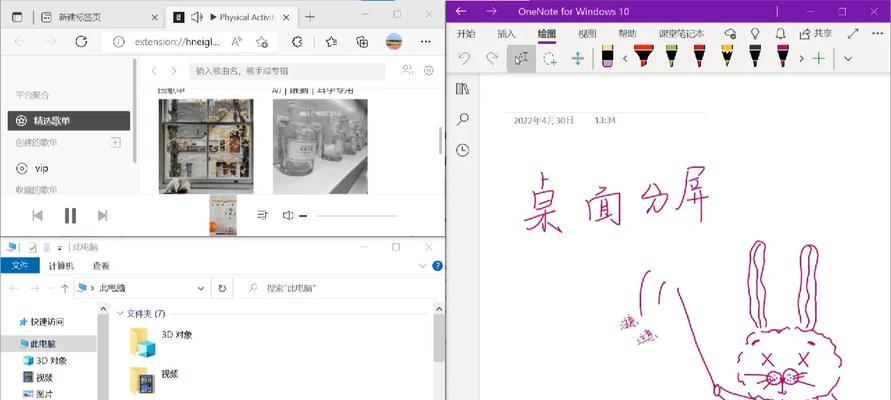Open the current playlist queue icon
Screen dimensions: 891x400
262,215
